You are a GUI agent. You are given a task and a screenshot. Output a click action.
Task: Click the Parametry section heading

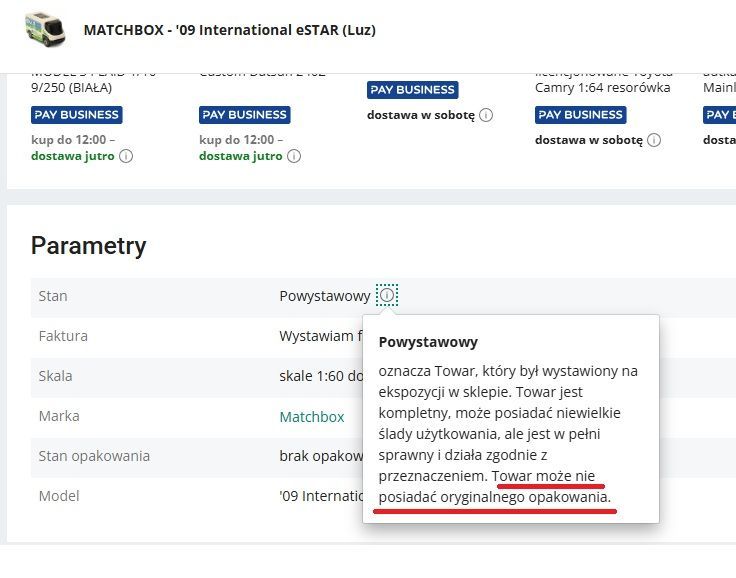pyautogui.click(x=89, y=246)
